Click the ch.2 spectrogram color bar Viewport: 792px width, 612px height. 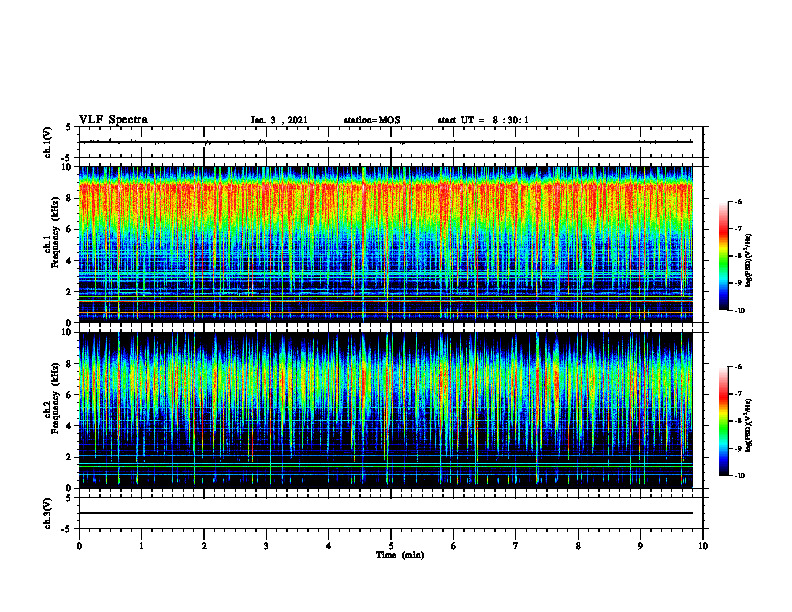point(724,421)
